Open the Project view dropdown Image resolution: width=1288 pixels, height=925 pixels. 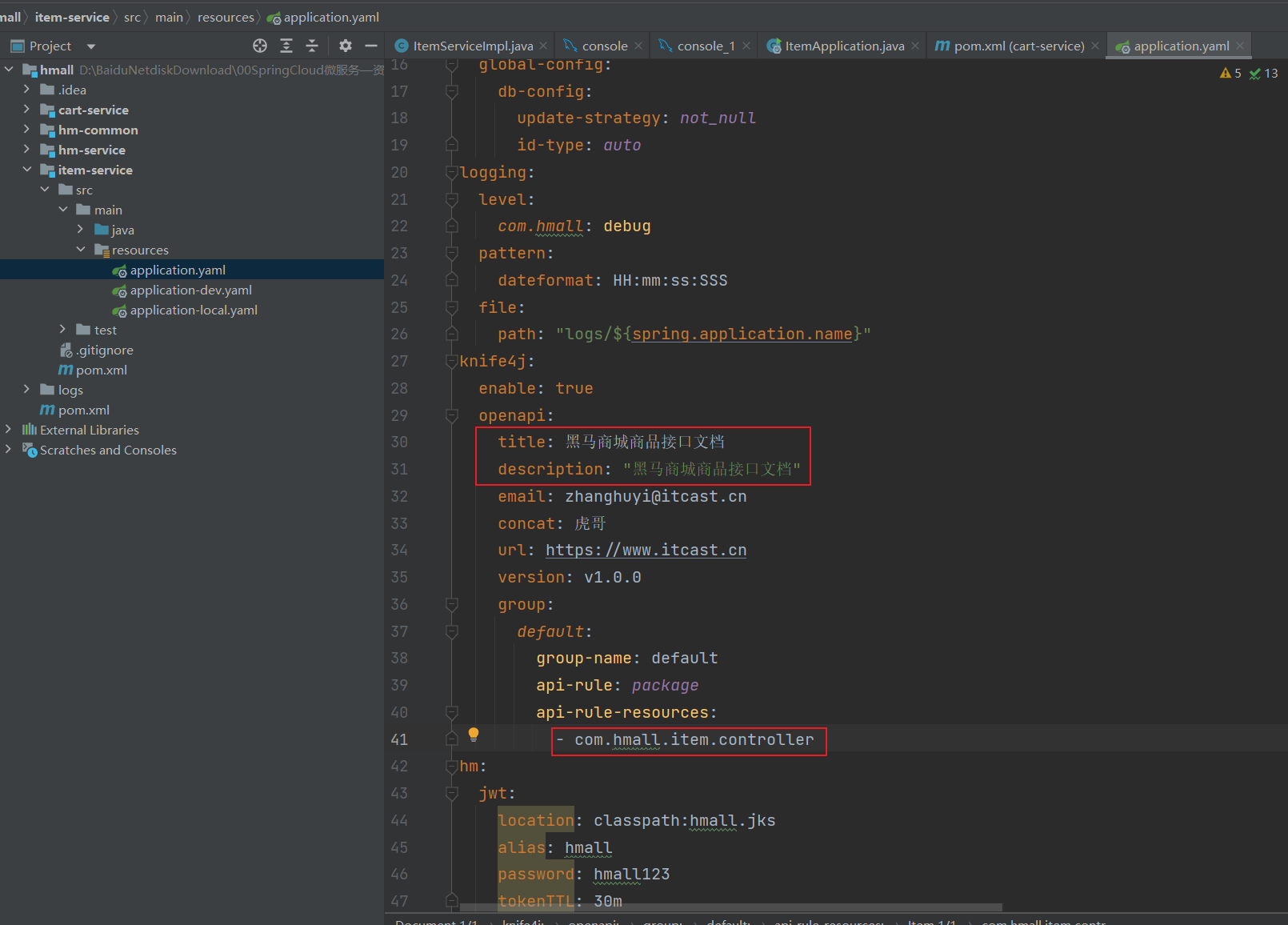point(90,46)
